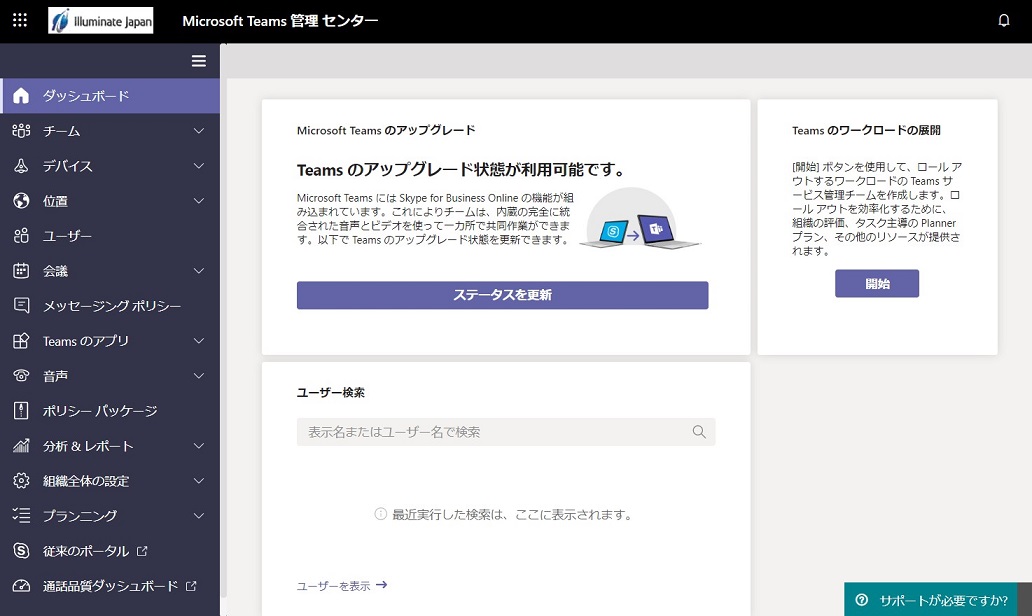1032x616 pixels.
Task: Follow the ユーザーを表示 link
Action: coord(342,585)
